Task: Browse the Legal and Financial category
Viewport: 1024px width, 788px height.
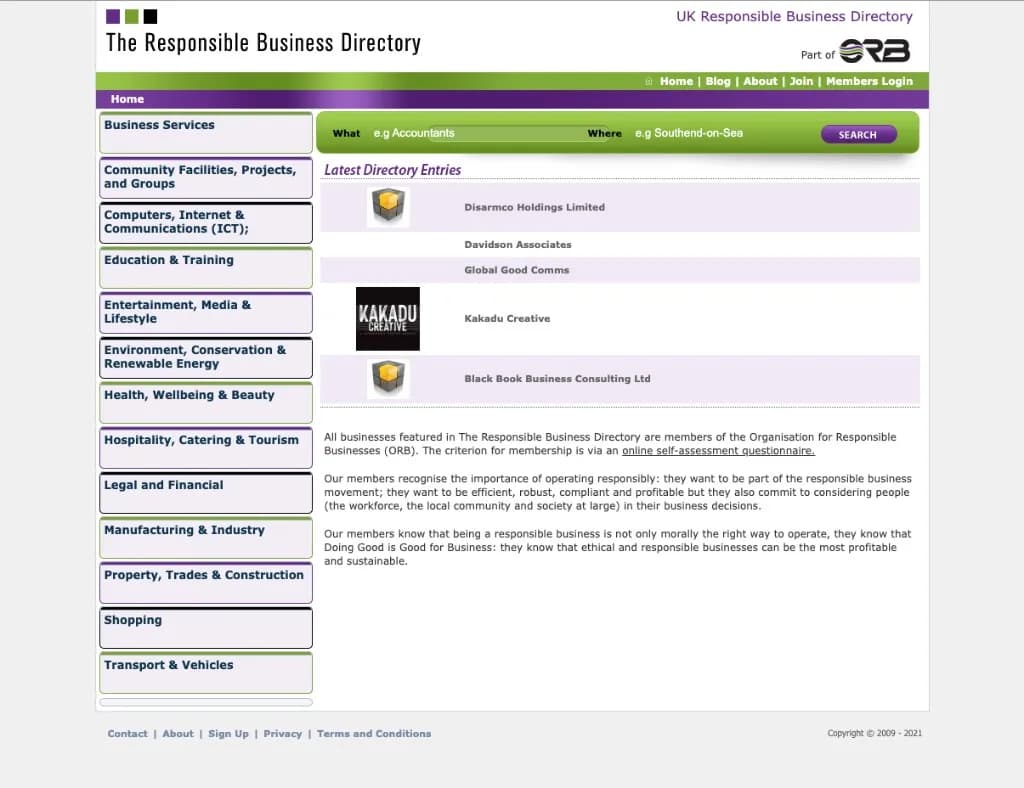Action: click(x=206, y=493)
